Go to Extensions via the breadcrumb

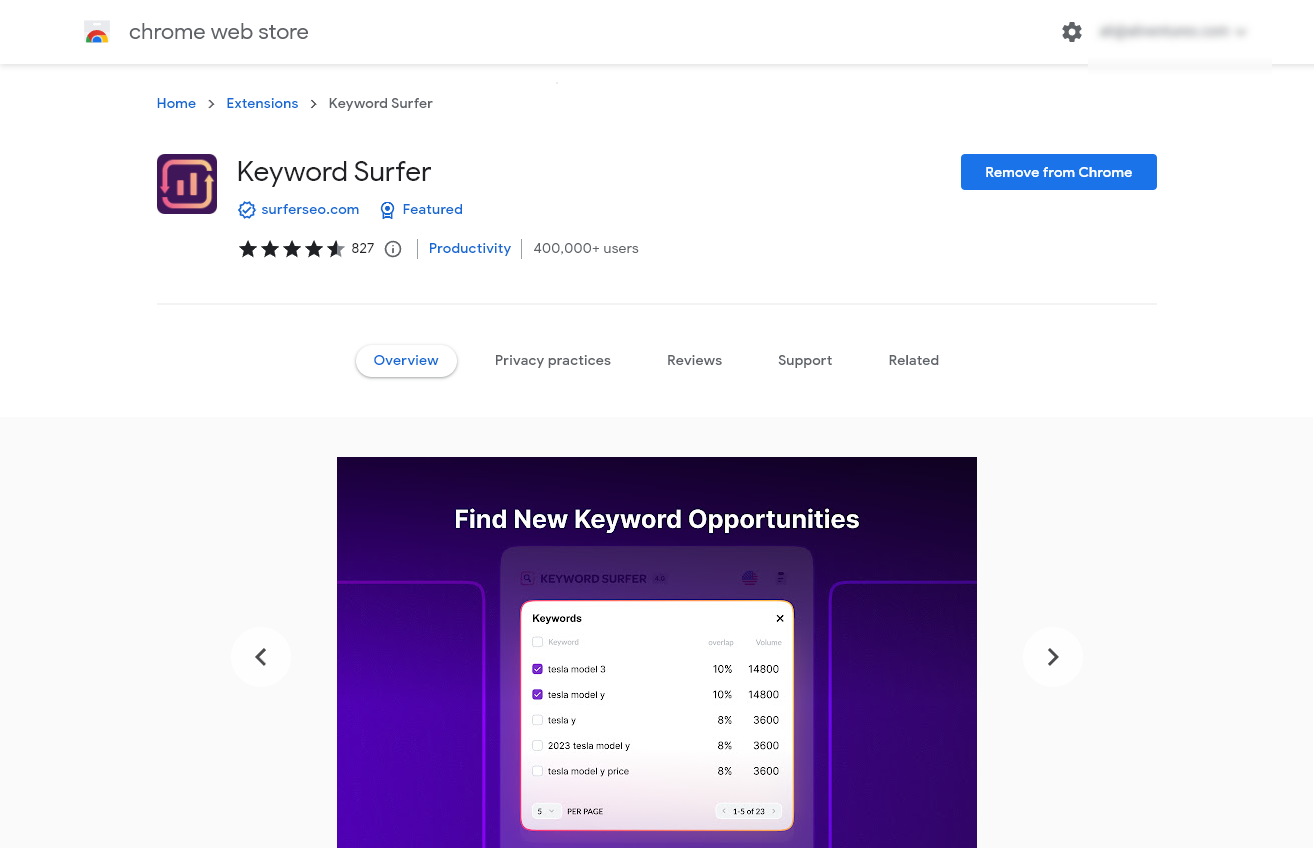(x=262, y=103)
